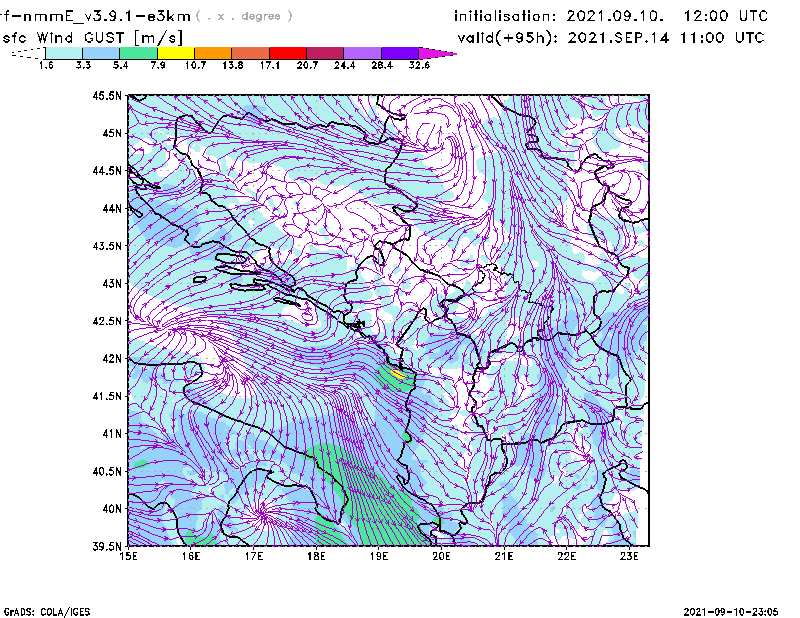Click the longitude label 16E
This screenshot has width=800, height=618.
point(191,556)
